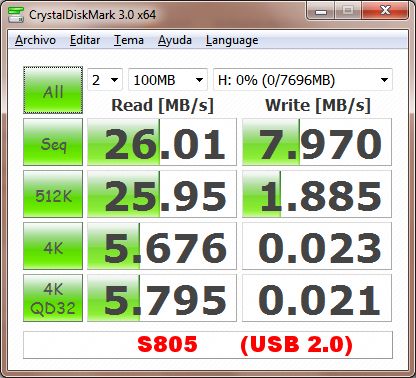This screenshot has height=378, width=416.
Task: Open the Language menu
Action: click(x=232, y=40)
